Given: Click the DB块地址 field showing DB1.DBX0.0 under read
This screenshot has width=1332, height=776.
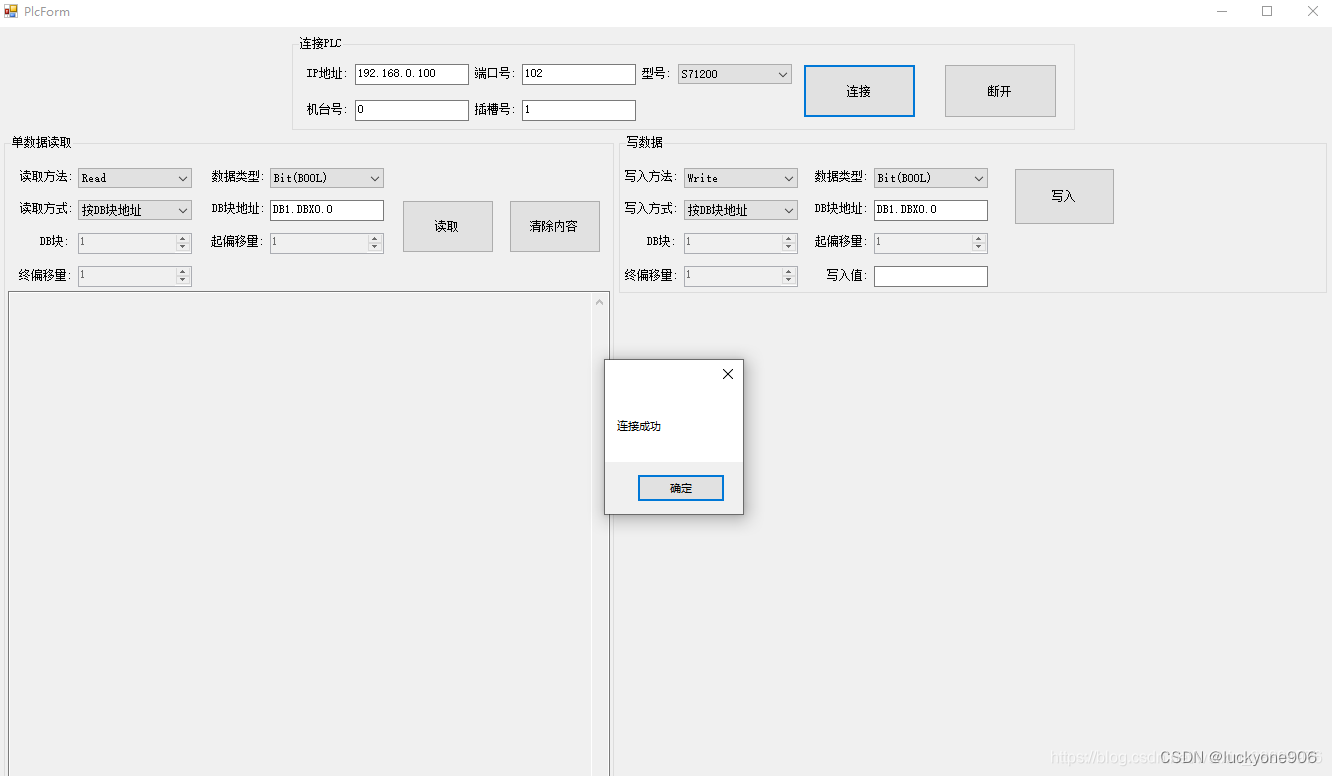Looking at the screenshot, I should click(x=325, y=210).
